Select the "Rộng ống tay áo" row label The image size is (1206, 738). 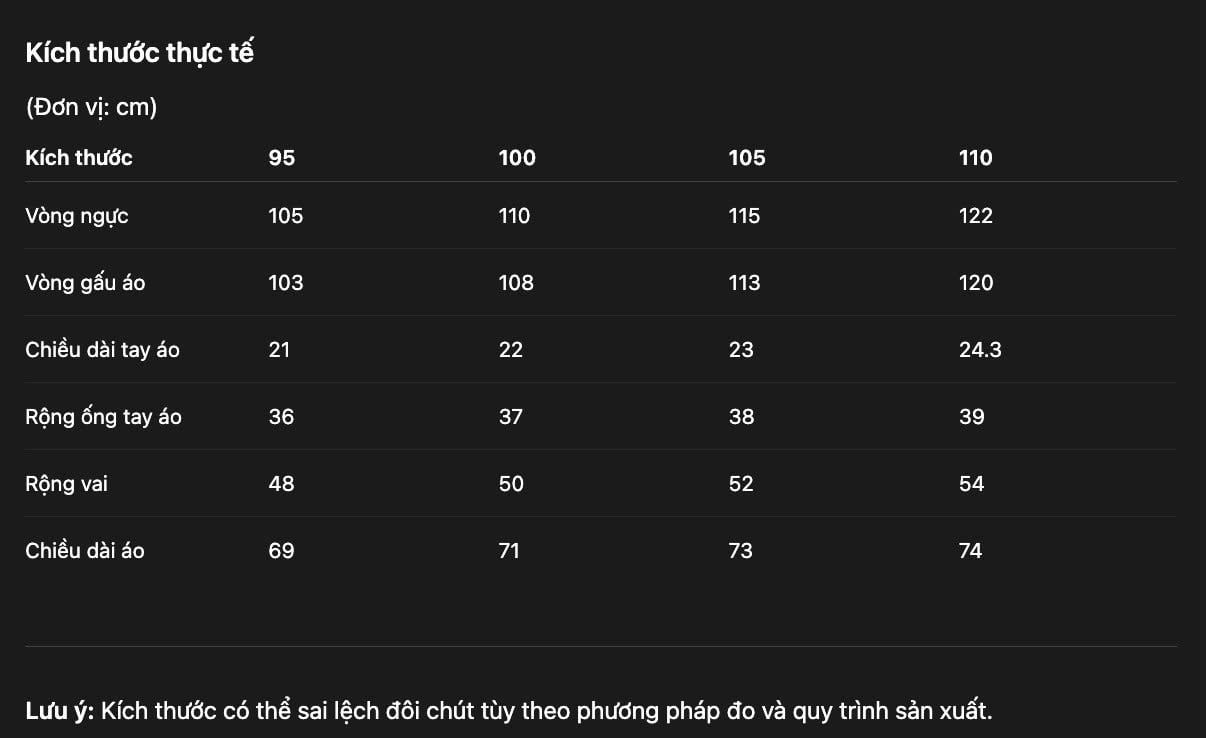coord(103,417)
